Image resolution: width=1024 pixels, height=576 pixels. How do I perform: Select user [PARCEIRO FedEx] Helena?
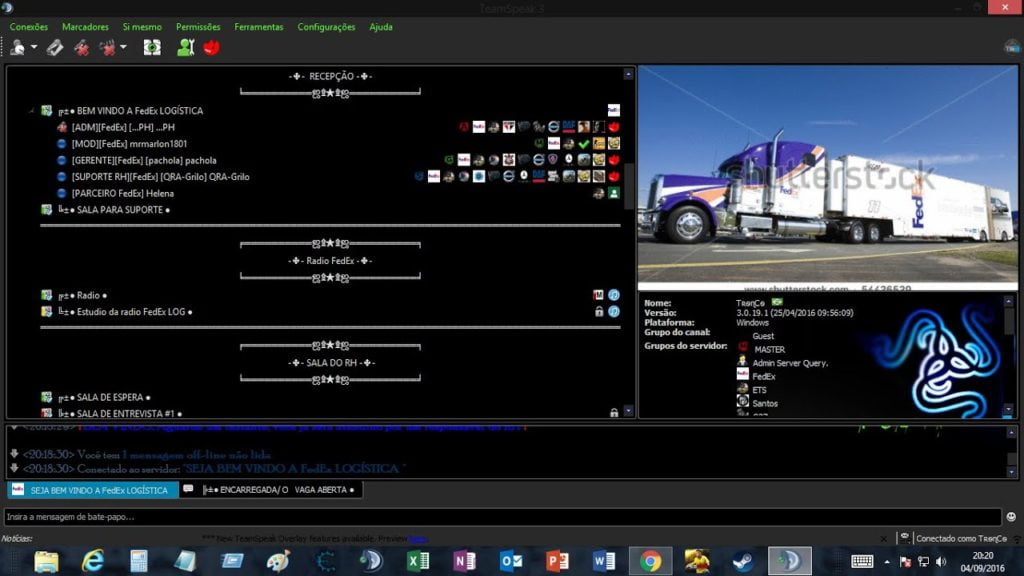(123, 193)
